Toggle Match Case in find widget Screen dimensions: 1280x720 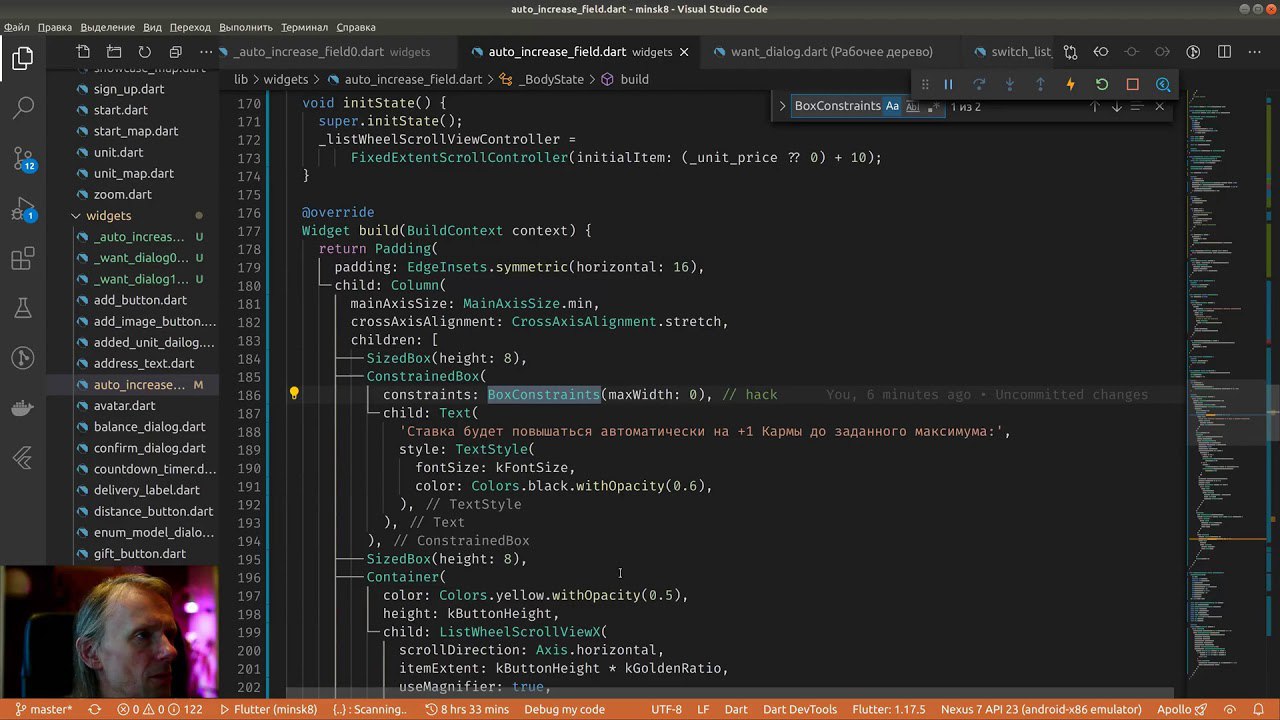pos(892,106)
